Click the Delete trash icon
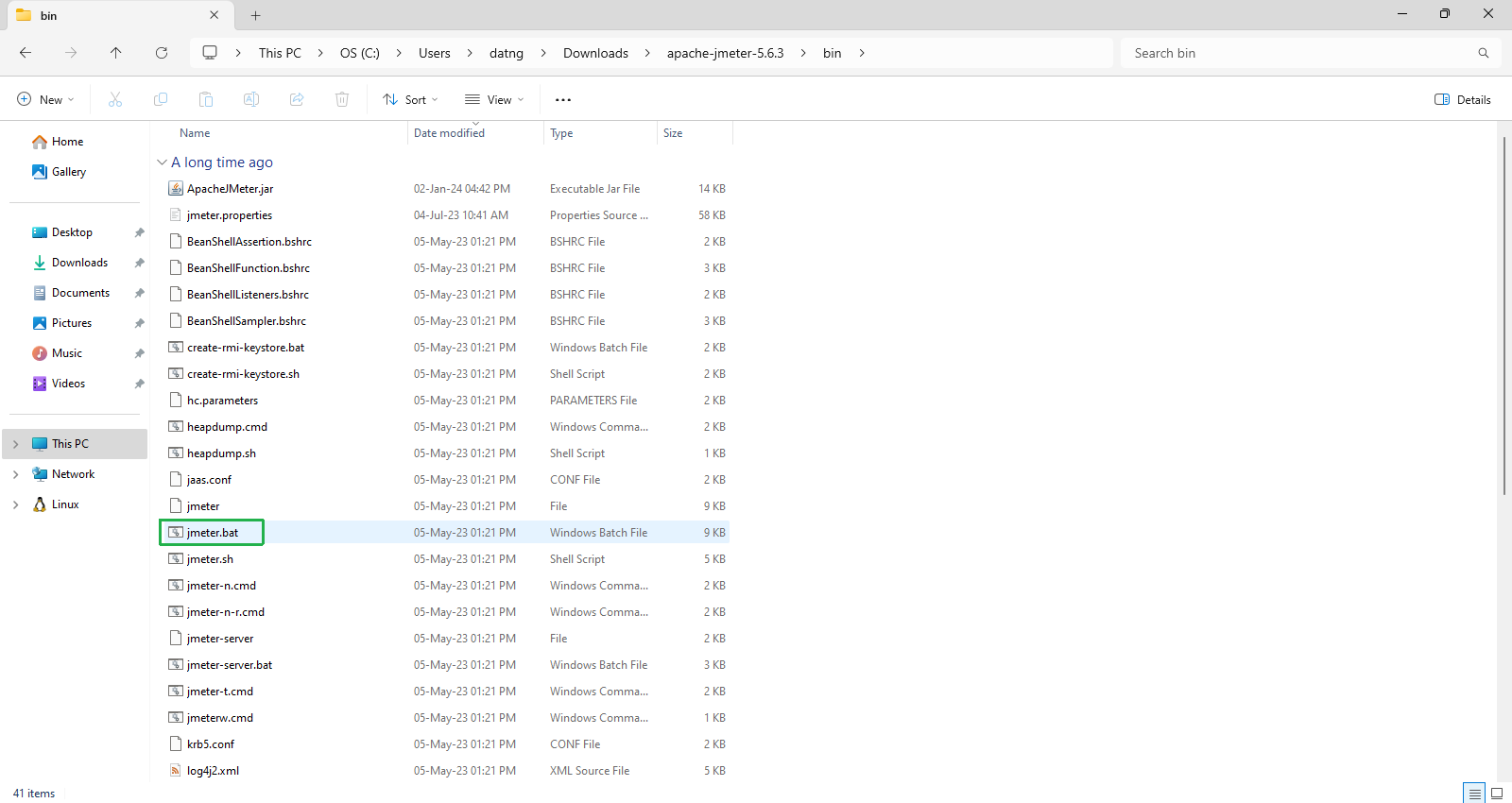The image size is (1512, 803). coord(342,99)
